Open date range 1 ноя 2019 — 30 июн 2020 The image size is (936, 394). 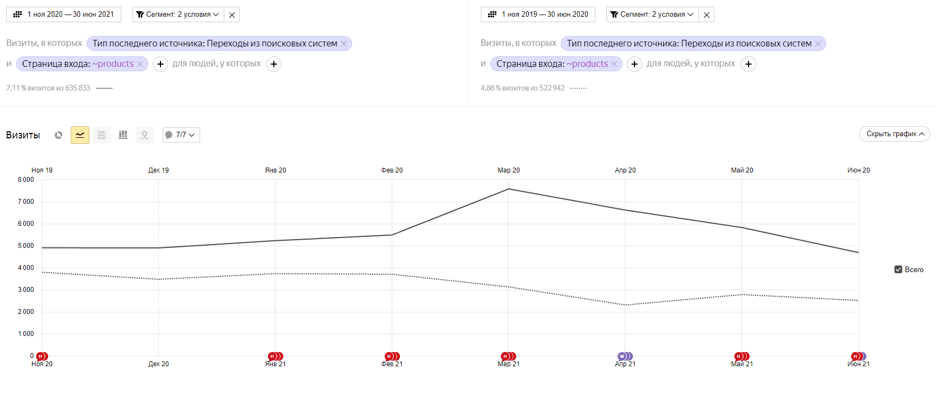538,14
